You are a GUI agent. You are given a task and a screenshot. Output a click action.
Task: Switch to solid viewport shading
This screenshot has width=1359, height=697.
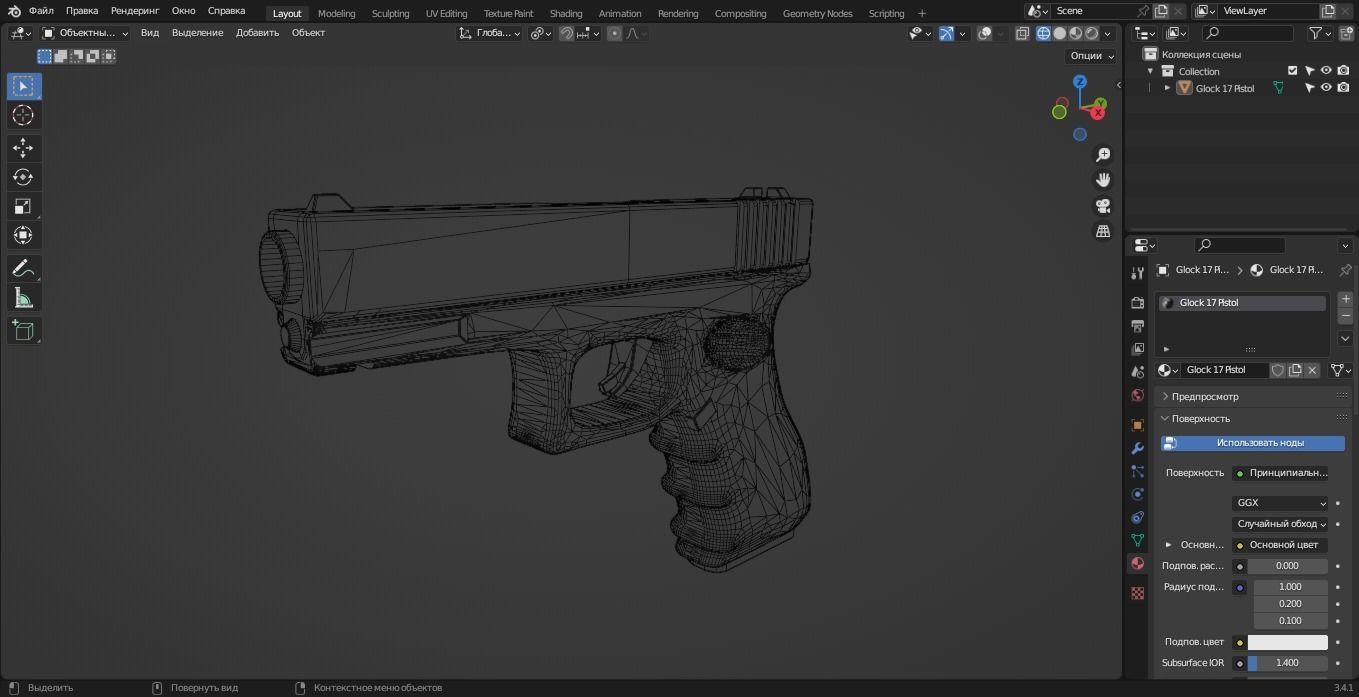pos(1059,33)
